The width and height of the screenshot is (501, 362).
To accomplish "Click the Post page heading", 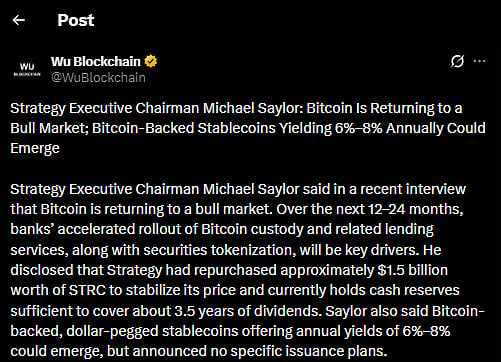I will [76, 20].
